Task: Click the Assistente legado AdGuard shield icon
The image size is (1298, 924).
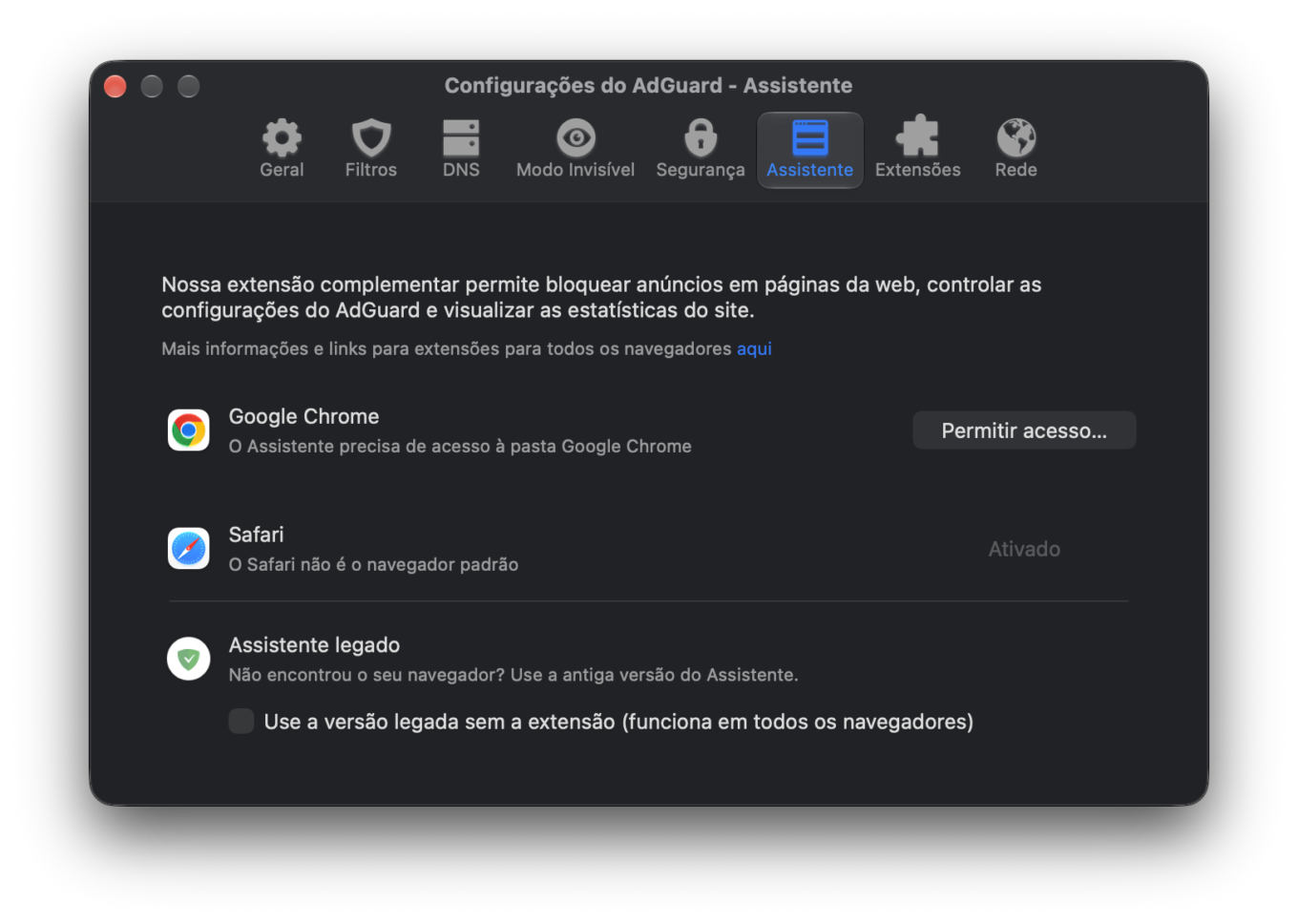Action: pyautogui.click(x=189, y=659)
